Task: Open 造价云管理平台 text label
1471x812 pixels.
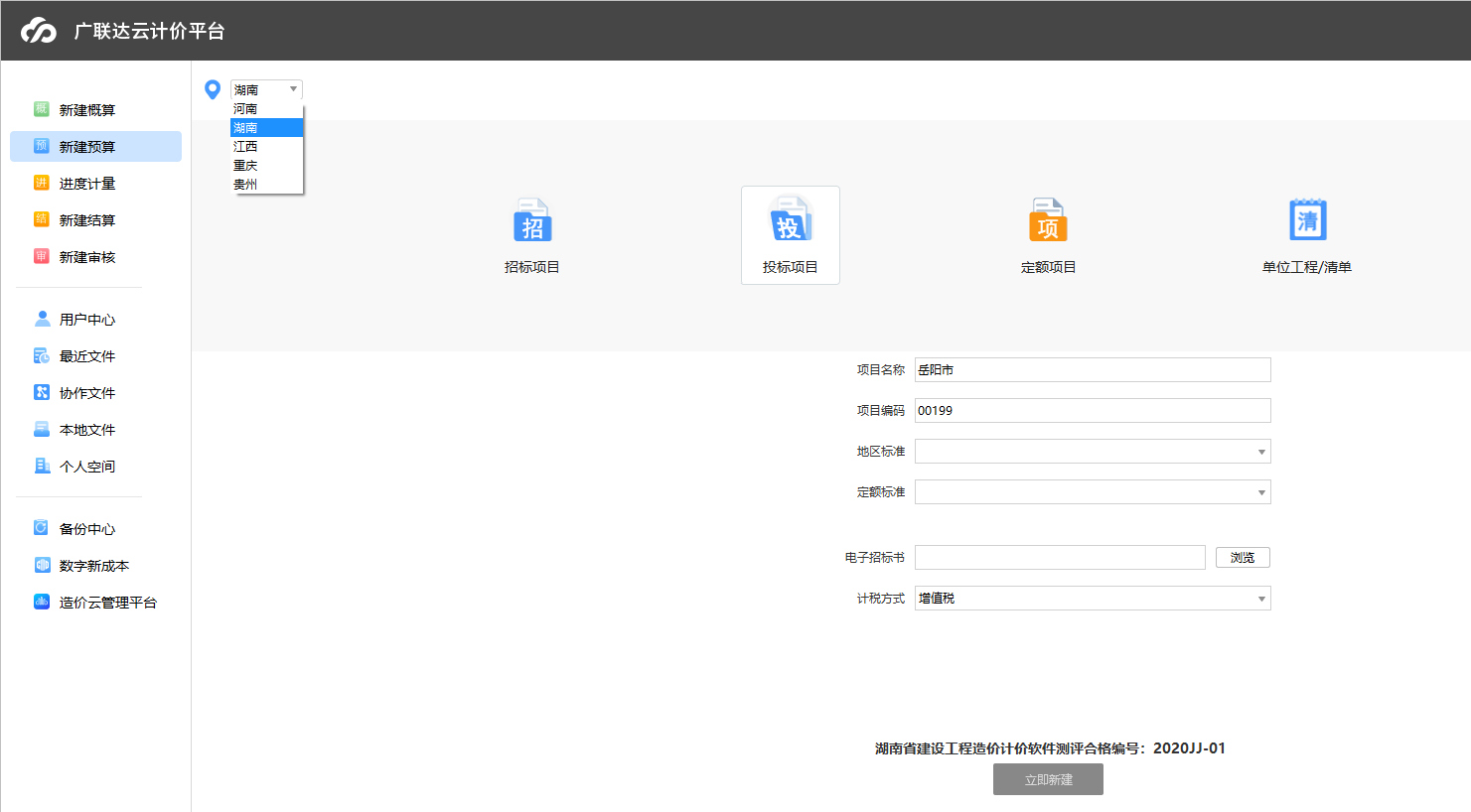Action: (x=108, y=603)
